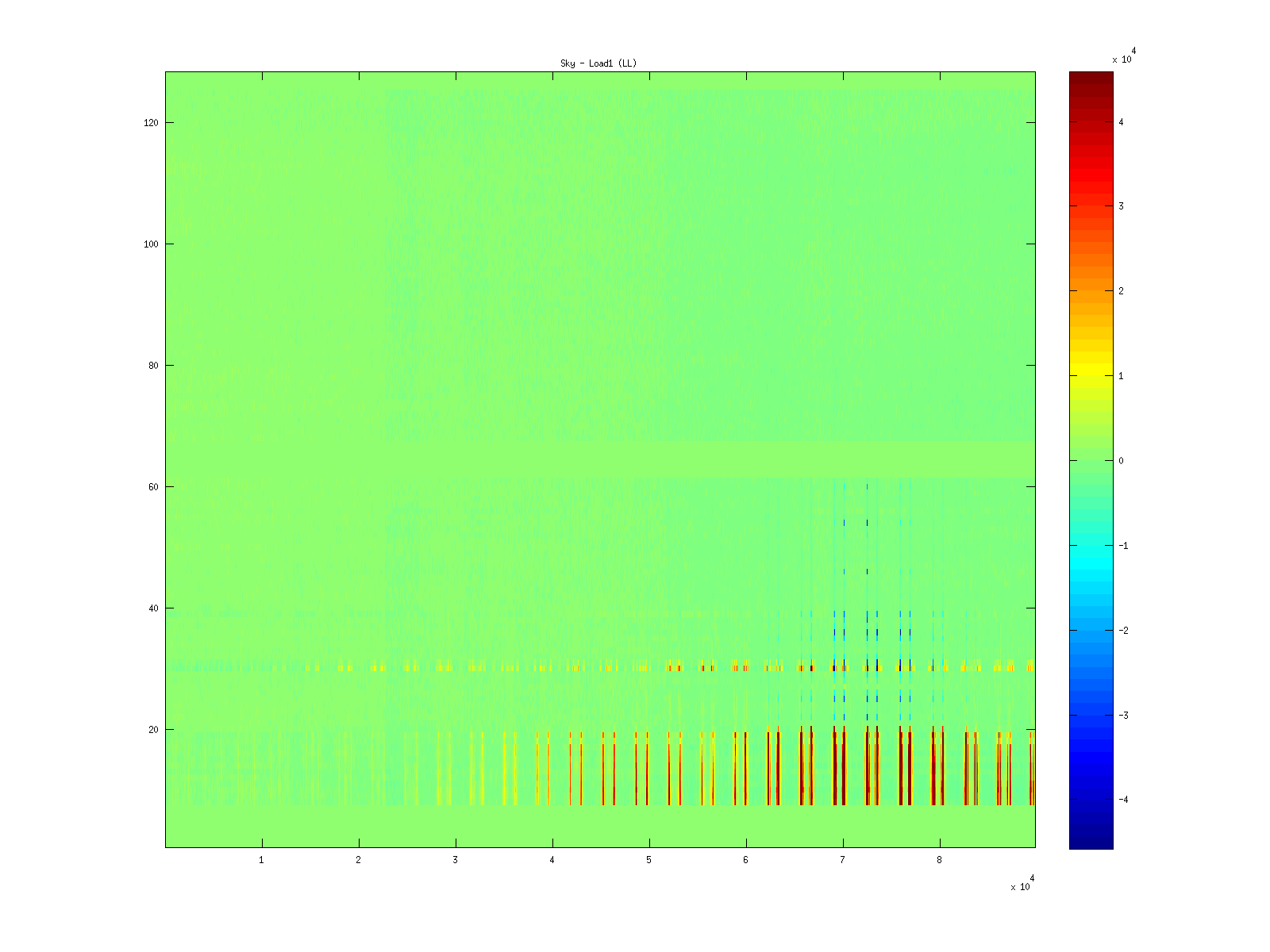The width and height of the screenshot is (1270, 952).
Task: Click the colorbar 'x 10^4' exponent label
Action: coord(1123,56)
